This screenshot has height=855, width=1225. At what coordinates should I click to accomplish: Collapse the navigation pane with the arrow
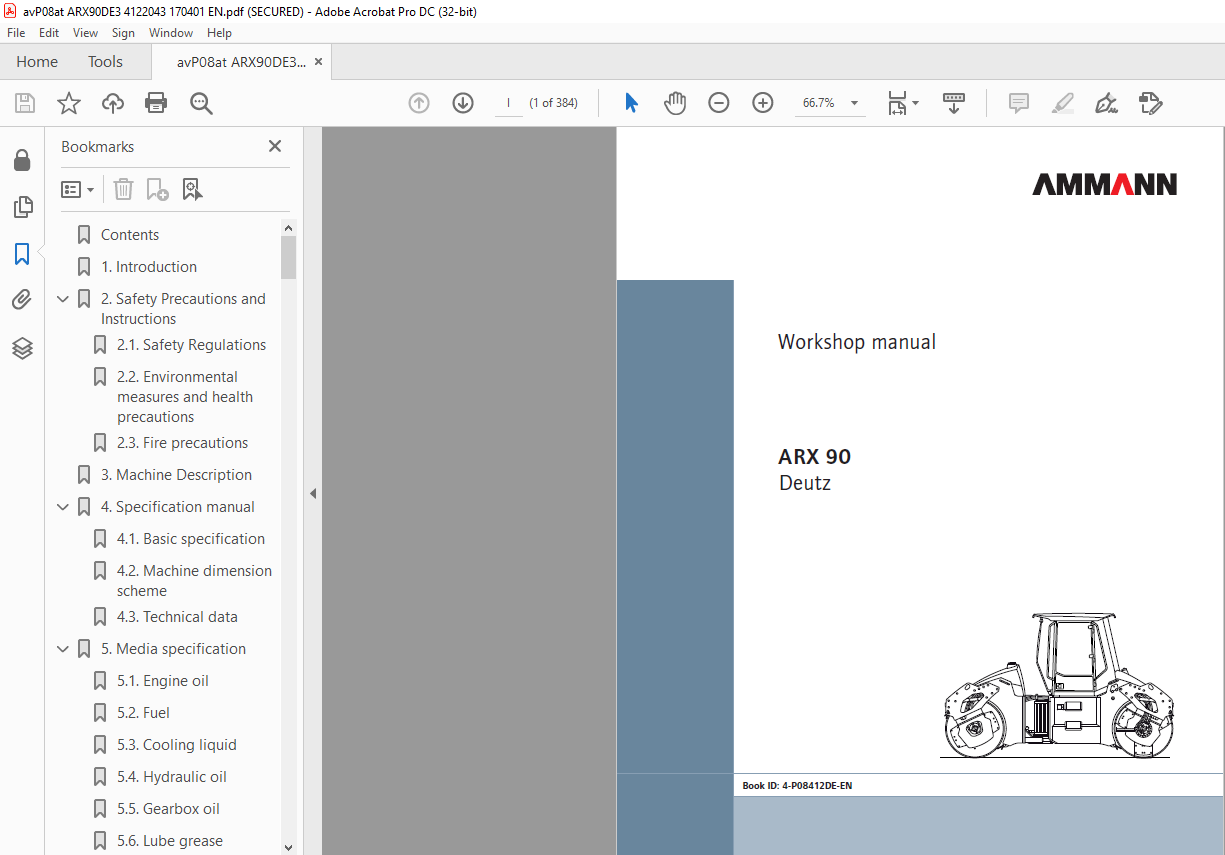tap(312, 493)
